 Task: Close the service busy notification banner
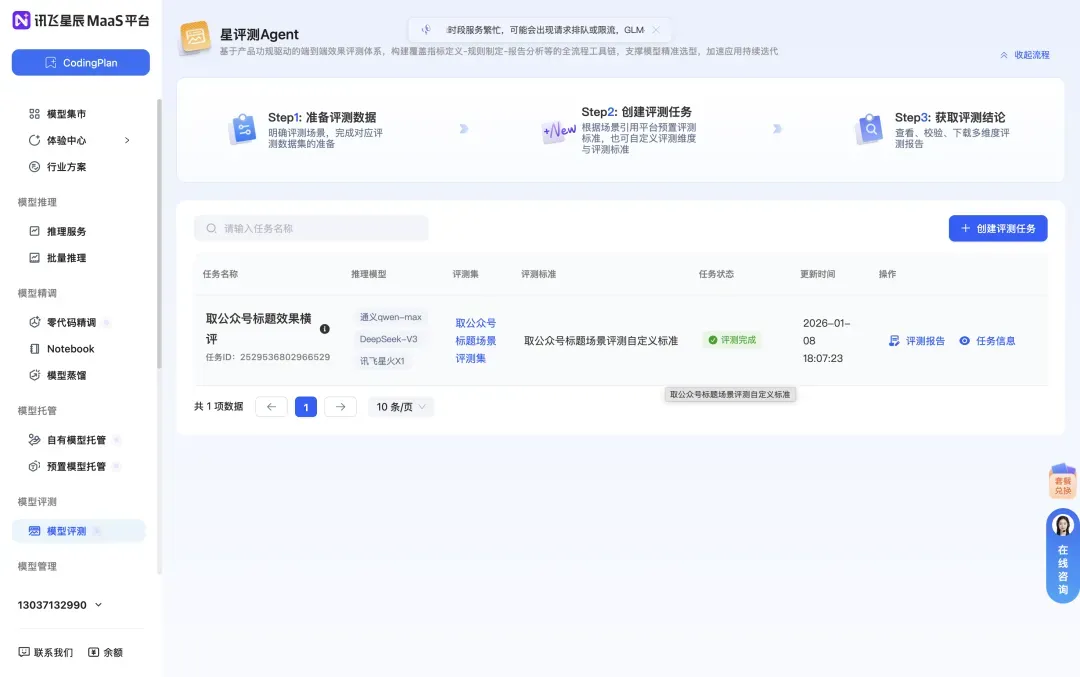click(x=656, y=30)
